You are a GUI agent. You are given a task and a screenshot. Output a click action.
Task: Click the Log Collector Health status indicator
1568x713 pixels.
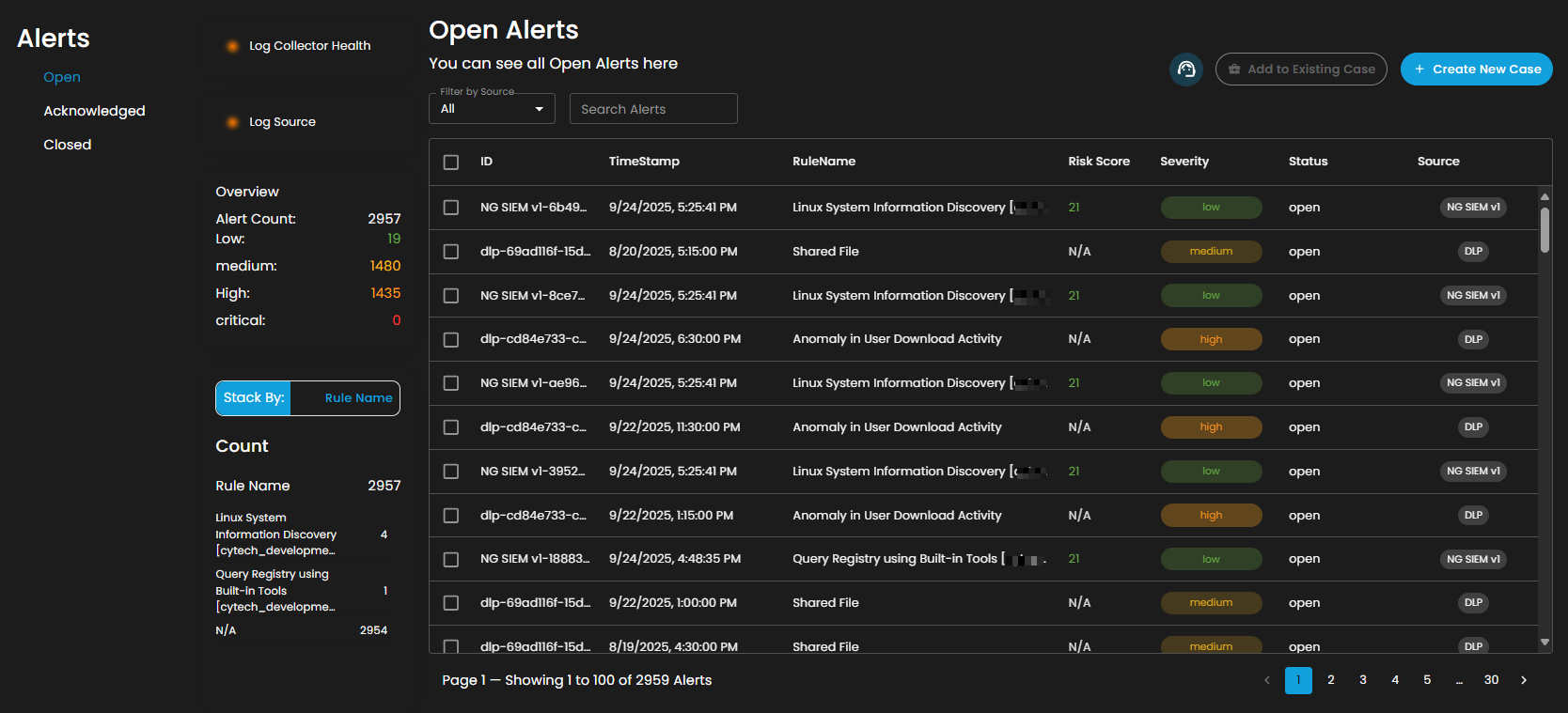click(232, 46)
